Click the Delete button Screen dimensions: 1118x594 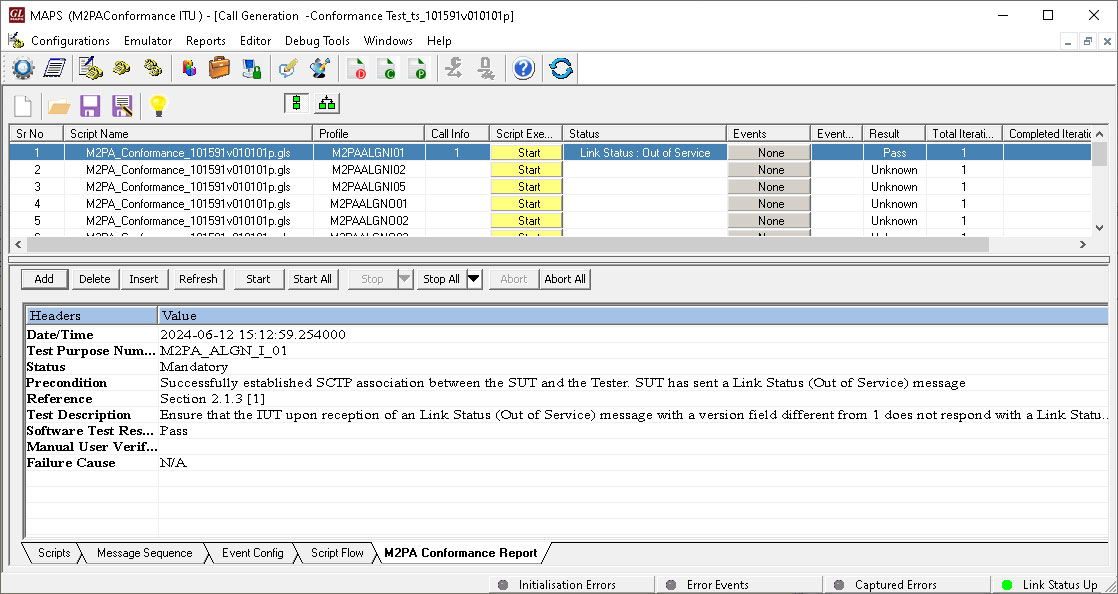(x=95, y=279)
